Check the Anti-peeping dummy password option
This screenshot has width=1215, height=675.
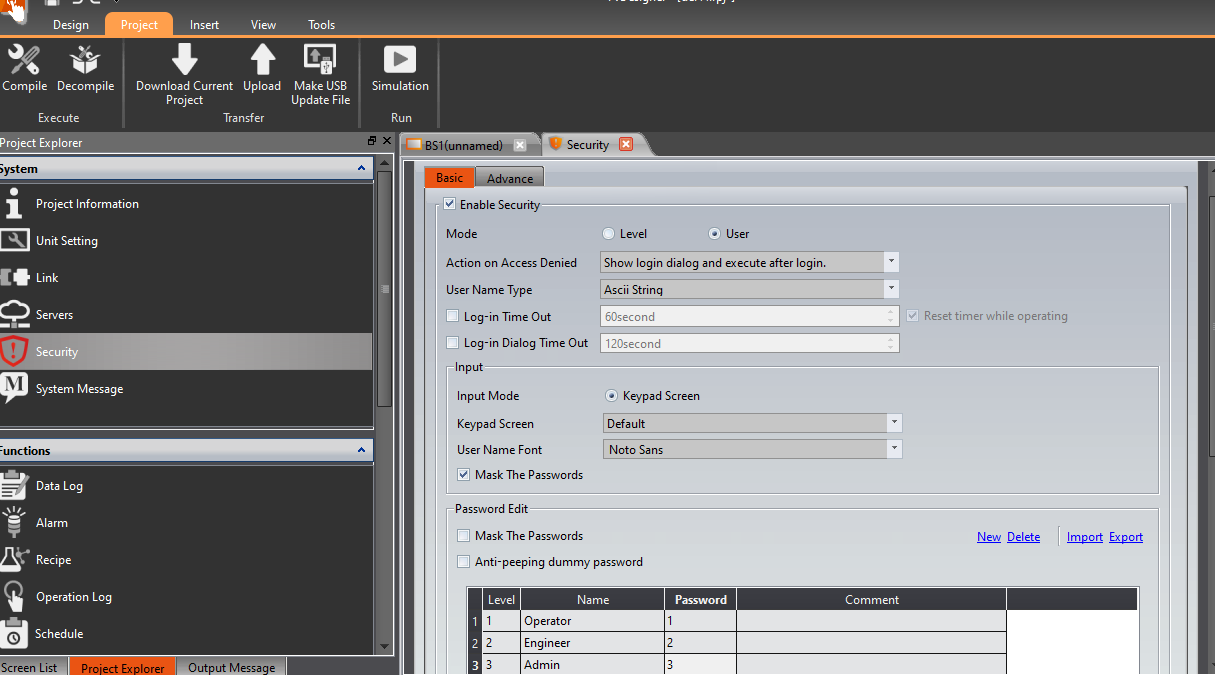point(463,562)
